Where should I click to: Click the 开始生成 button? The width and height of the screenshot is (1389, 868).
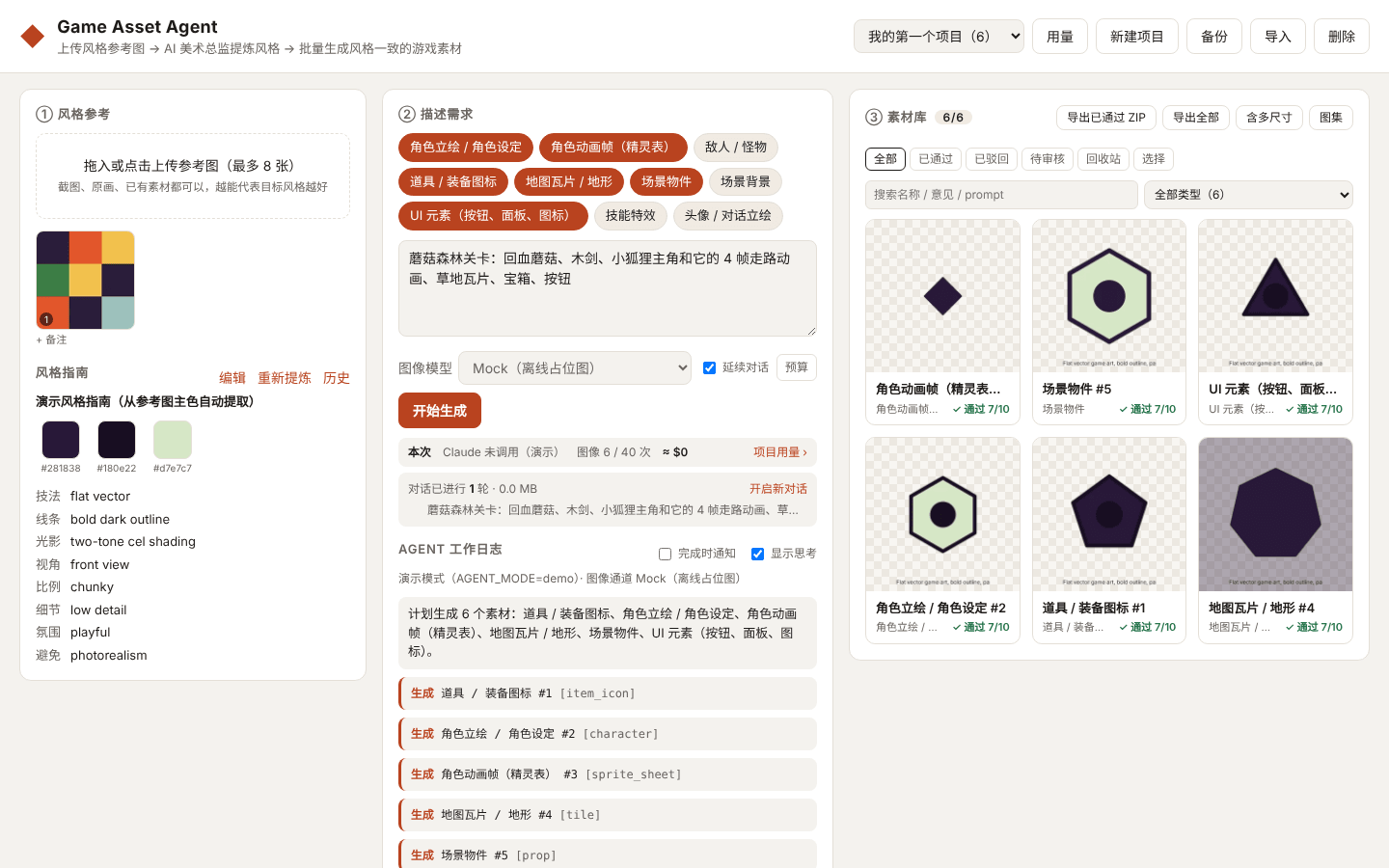[x=440, y=411]
